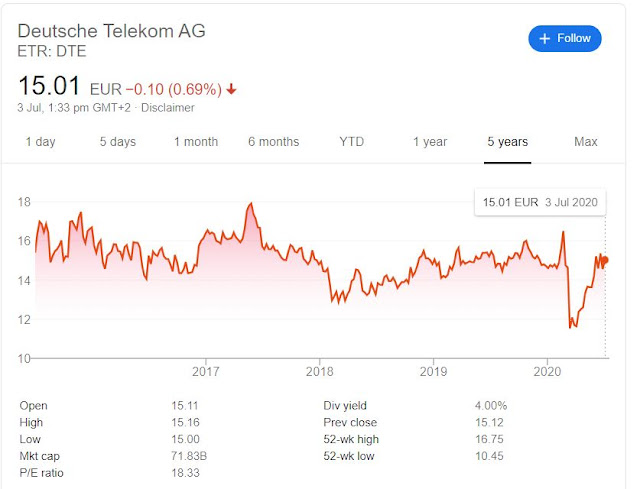Image resolution: width=640 pixels, height=489 pixels.
Task: Click the ETR: DTE ticker text
Action: pos(48,50)
